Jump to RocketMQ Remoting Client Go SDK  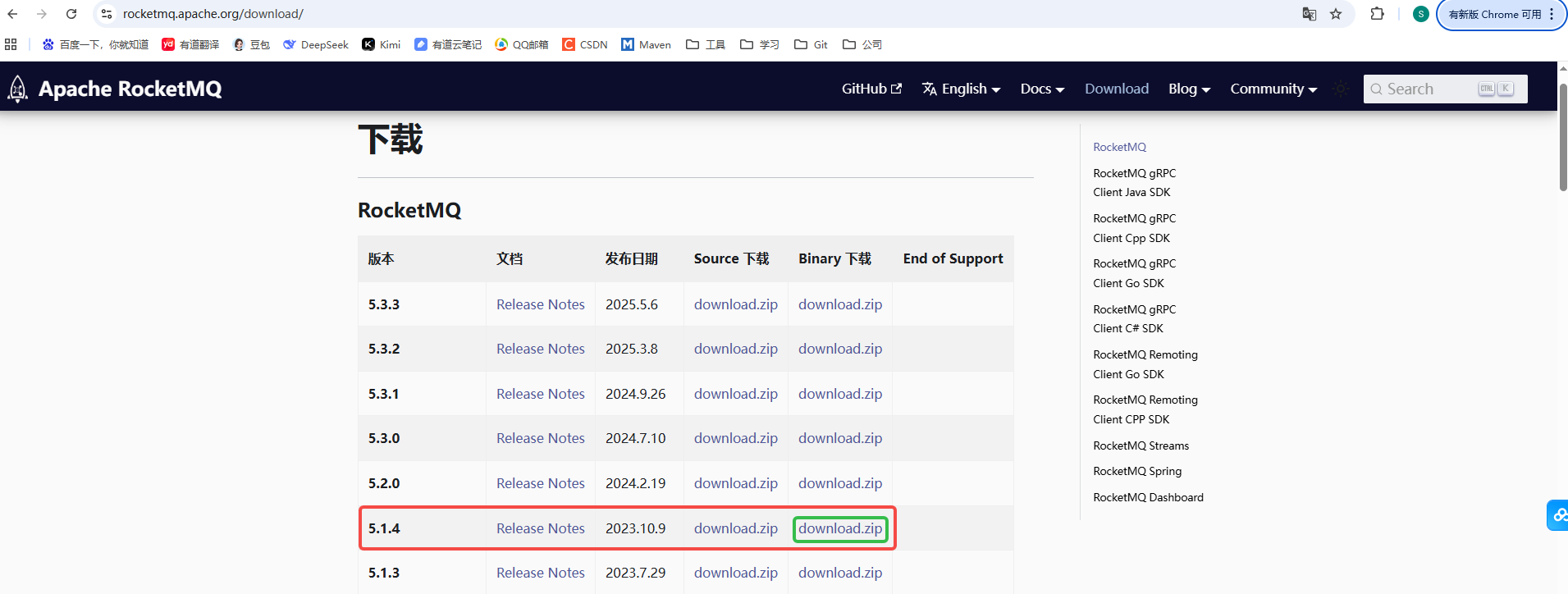tap(1145, 364)
